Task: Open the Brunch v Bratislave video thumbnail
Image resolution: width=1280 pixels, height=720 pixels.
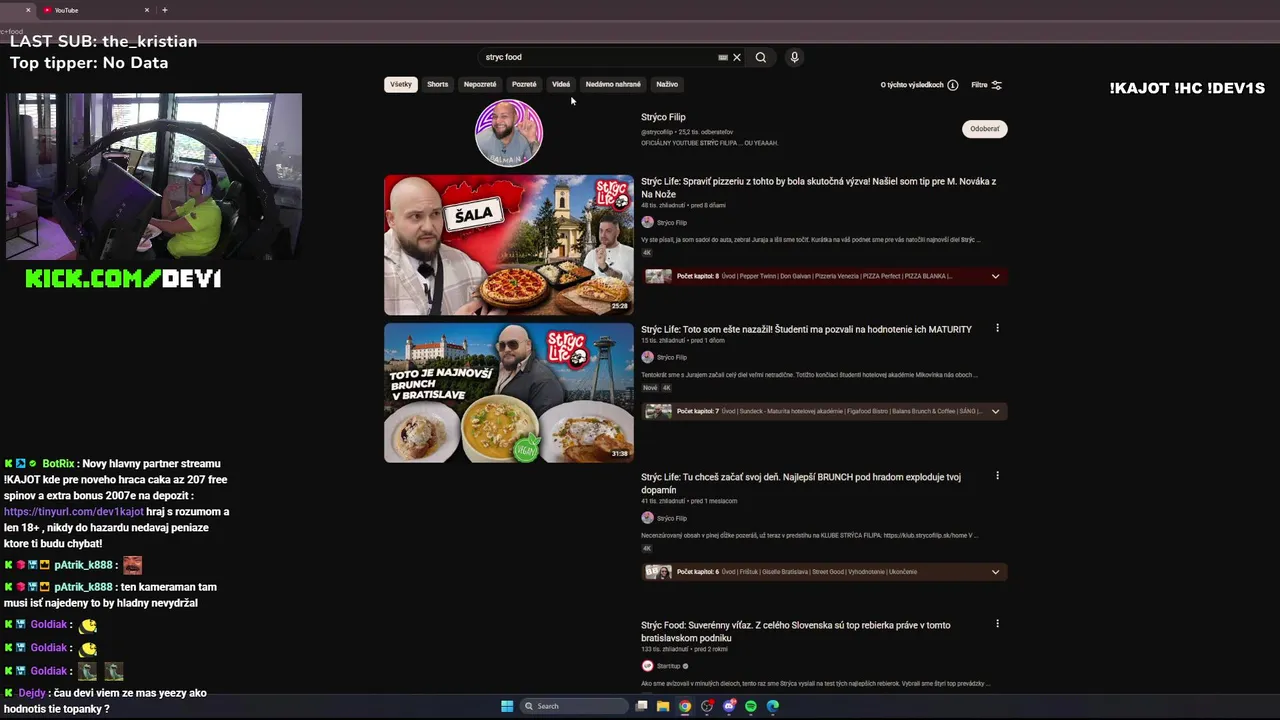Action: pyautogui.click(x=509, y=392)
